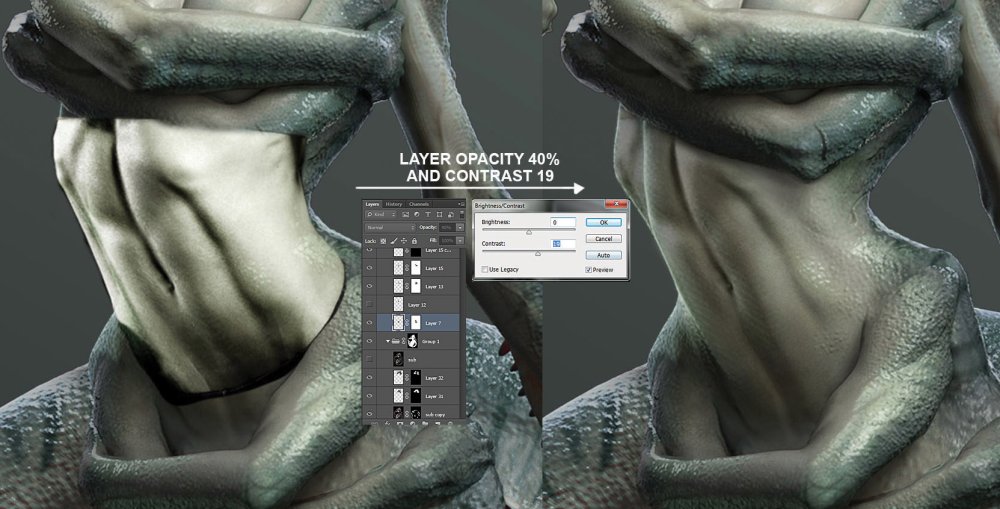Click the lock position icon
Viewport: 1000px width, 509px height.
[404, 241]
